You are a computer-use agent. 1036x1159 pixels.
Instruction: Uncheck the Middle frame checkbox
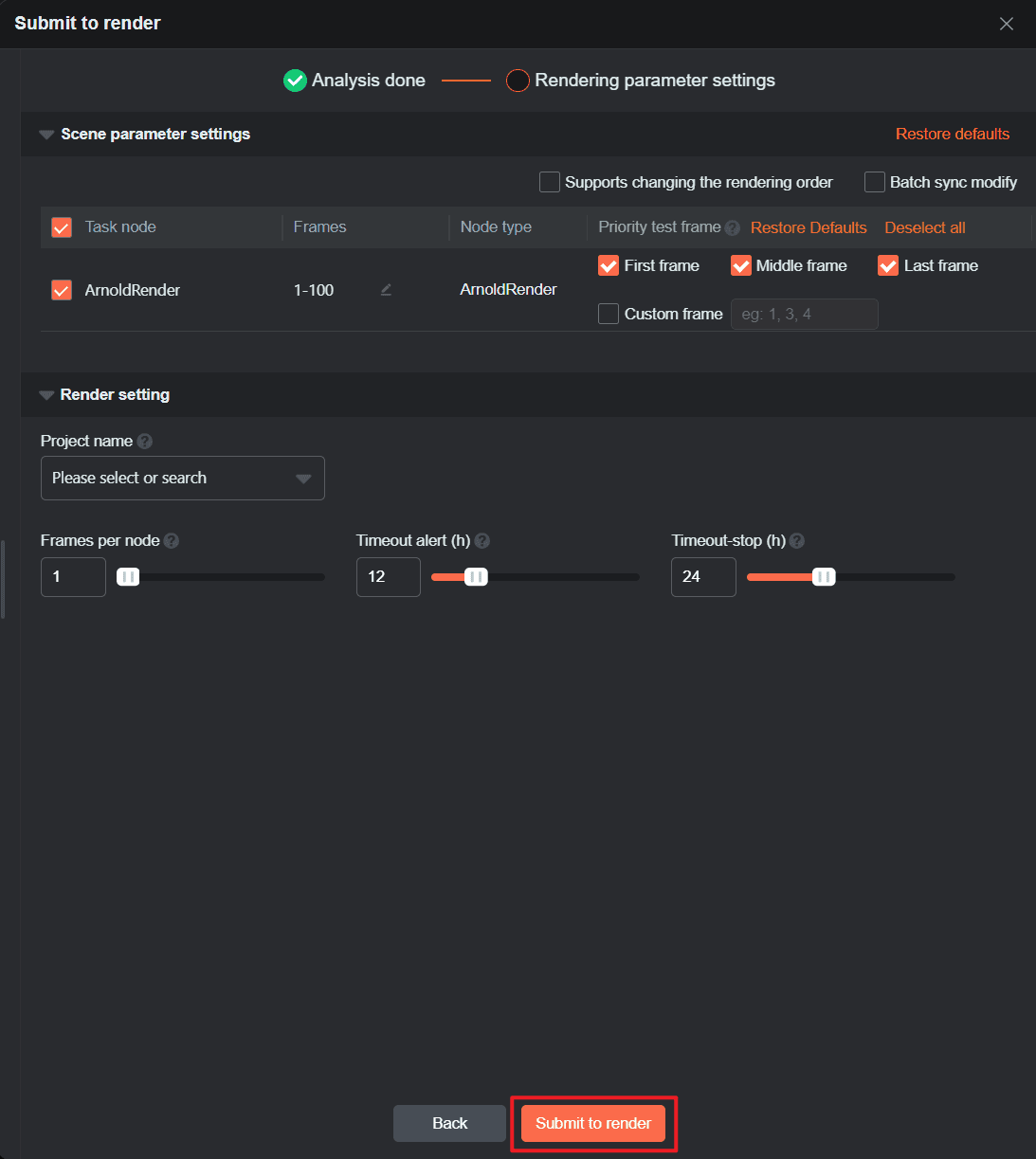741,265
